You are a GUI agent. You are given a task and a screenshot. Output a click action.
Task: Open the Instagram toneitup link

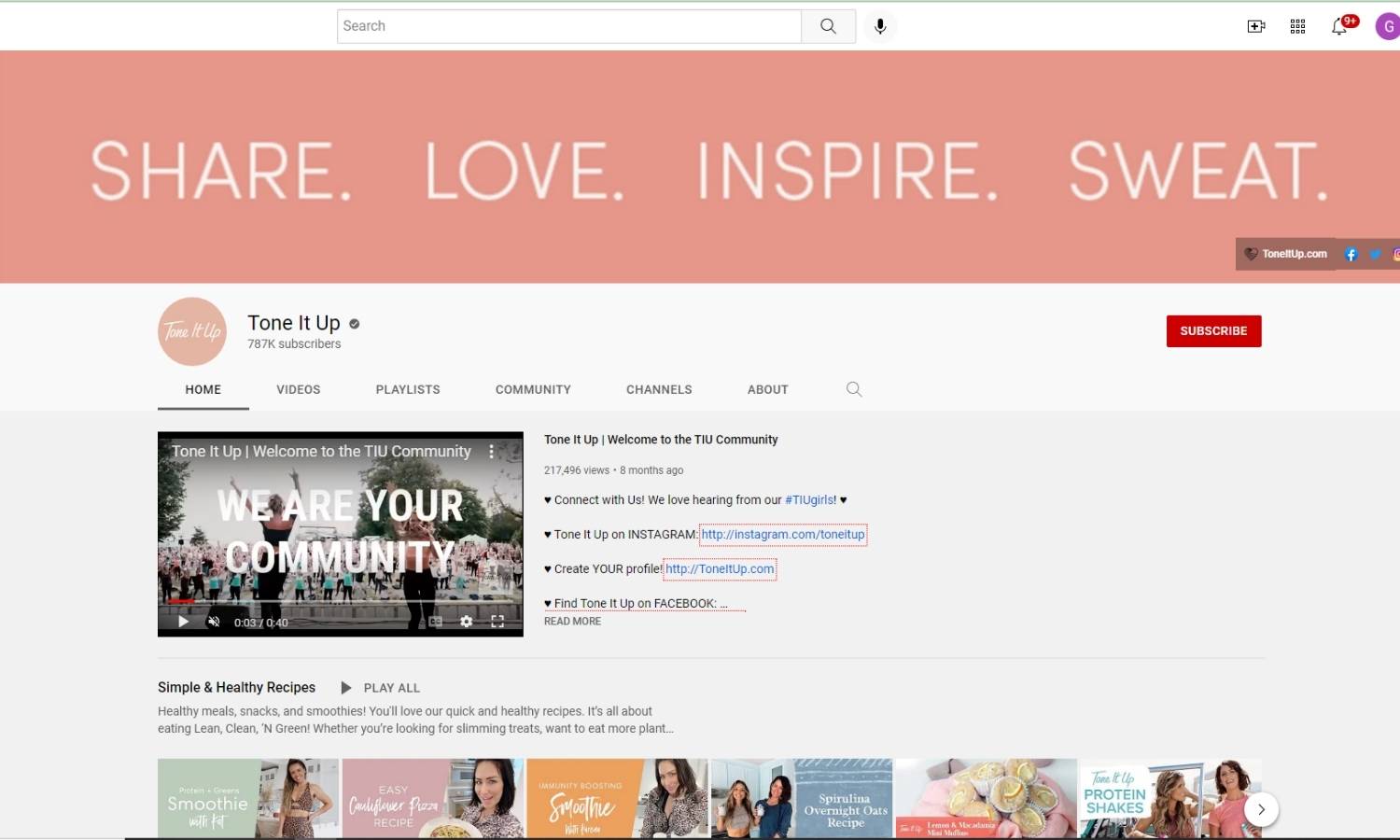coord(783,535)
